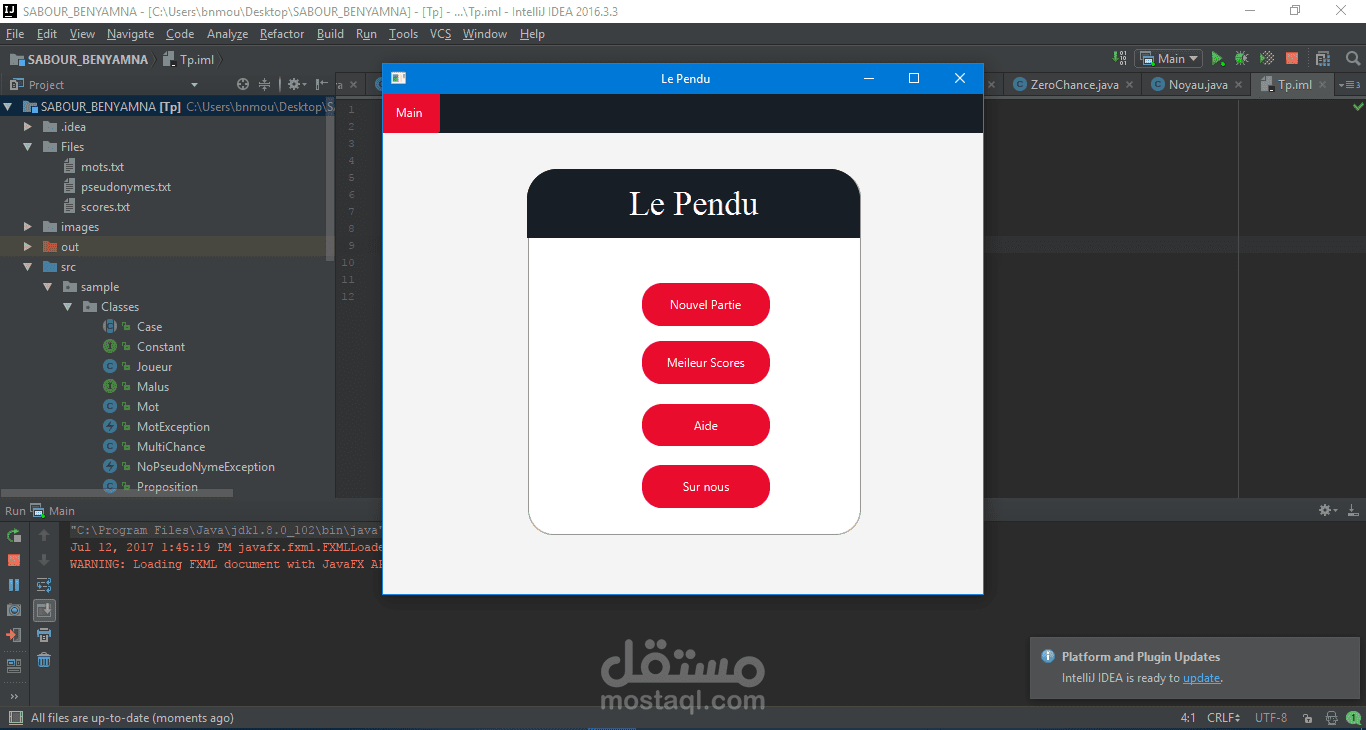Click CRLF line separator in status bar
This screenshot has height=730, width=1366.
click(1224, 717)
